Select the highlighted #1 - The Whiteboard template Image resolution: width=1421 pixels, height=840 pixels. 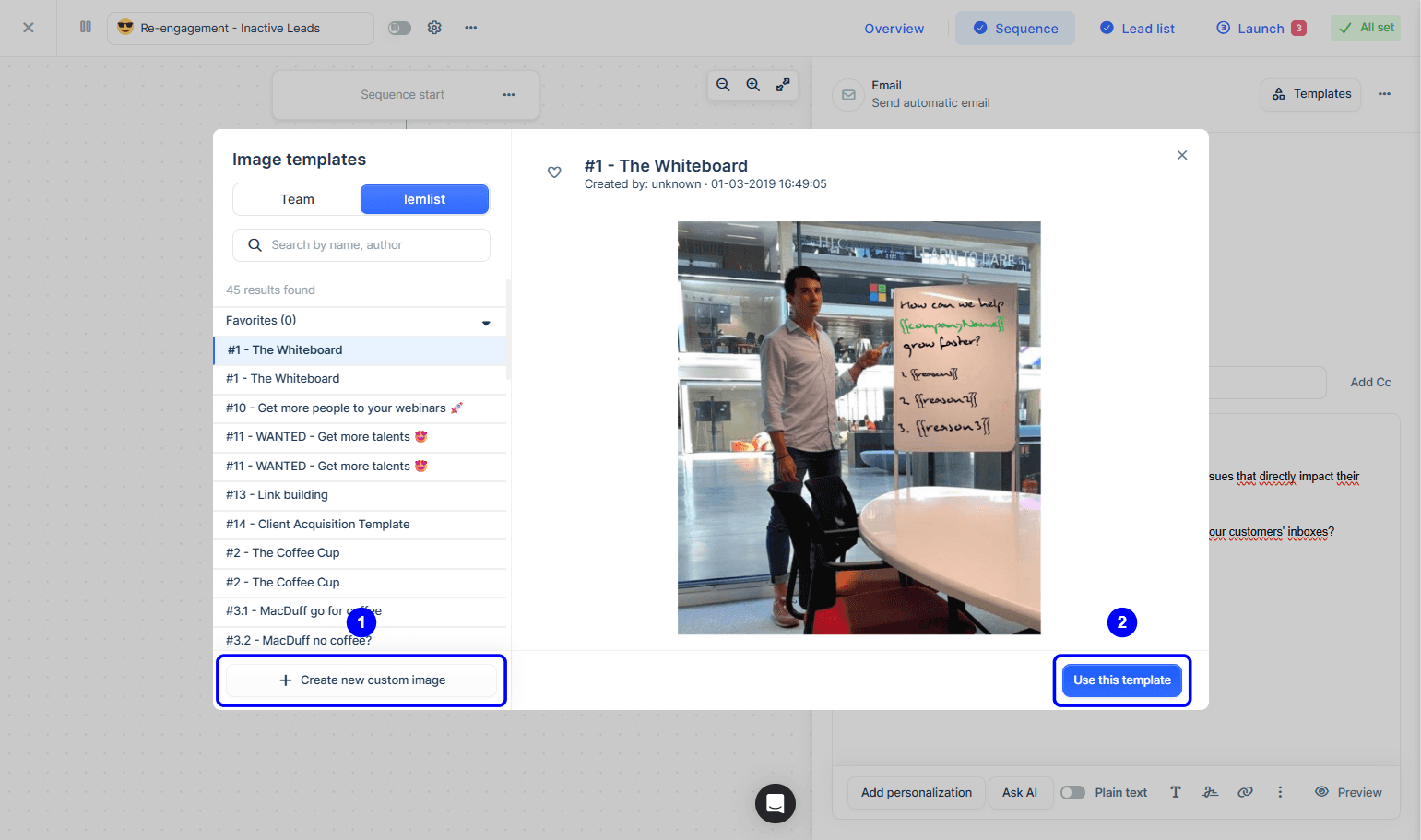(x=360, y=350)
